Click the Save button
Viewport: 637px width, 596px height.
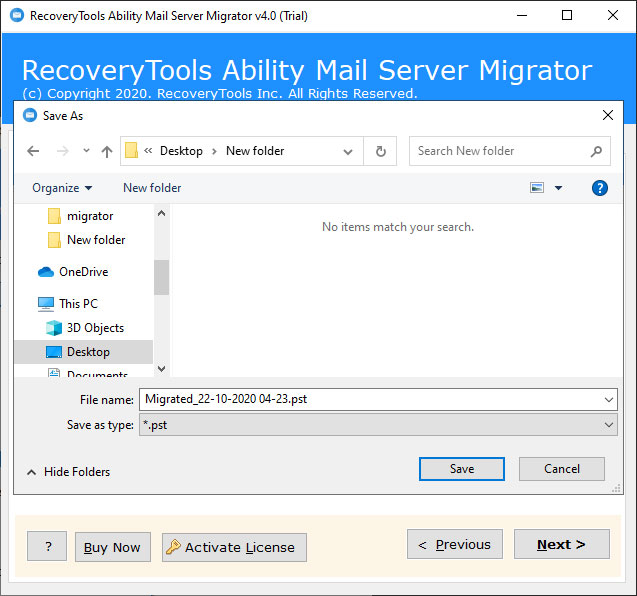462,469
